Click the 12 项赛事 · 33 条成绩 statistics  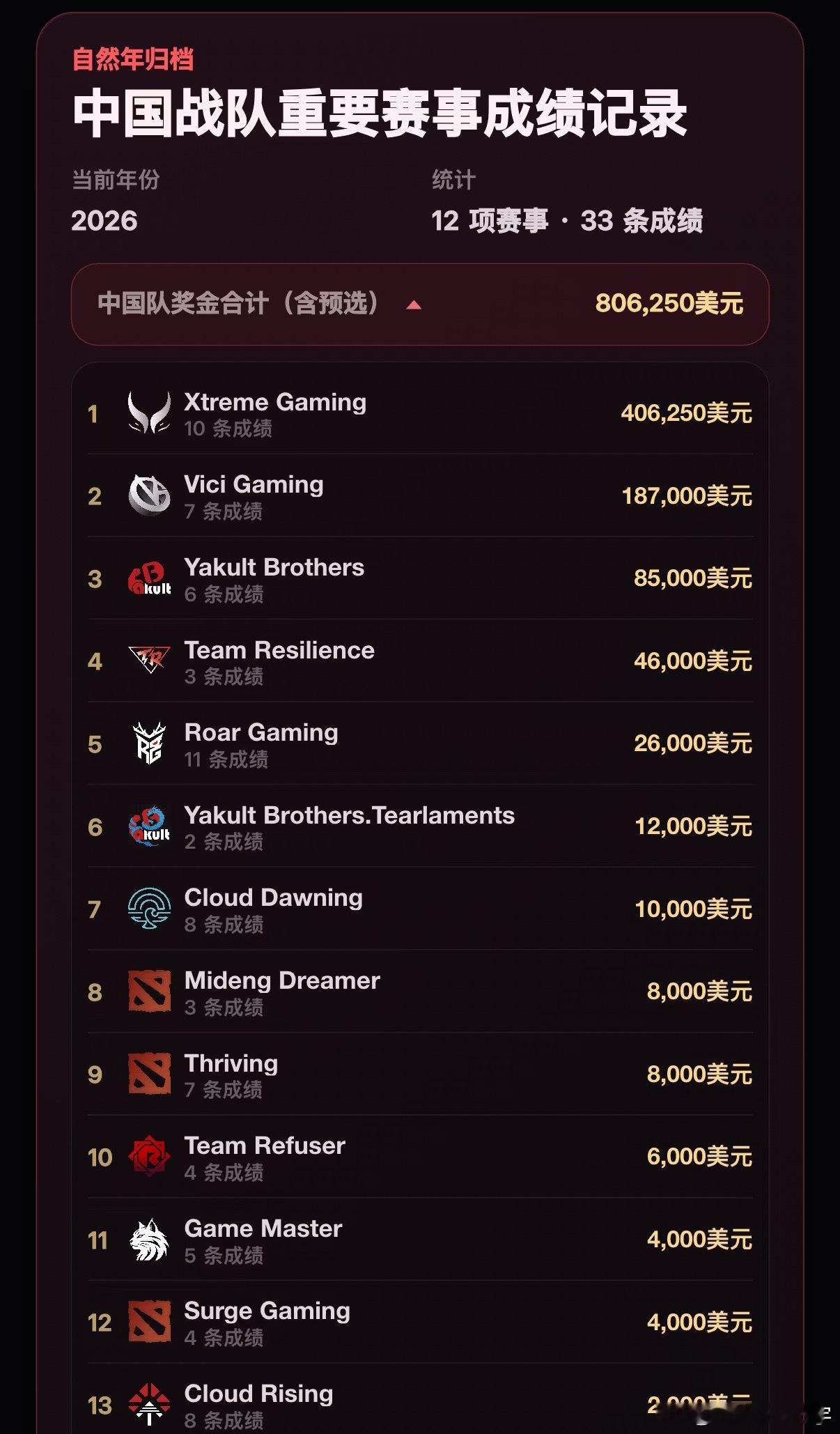coord(567,221)
